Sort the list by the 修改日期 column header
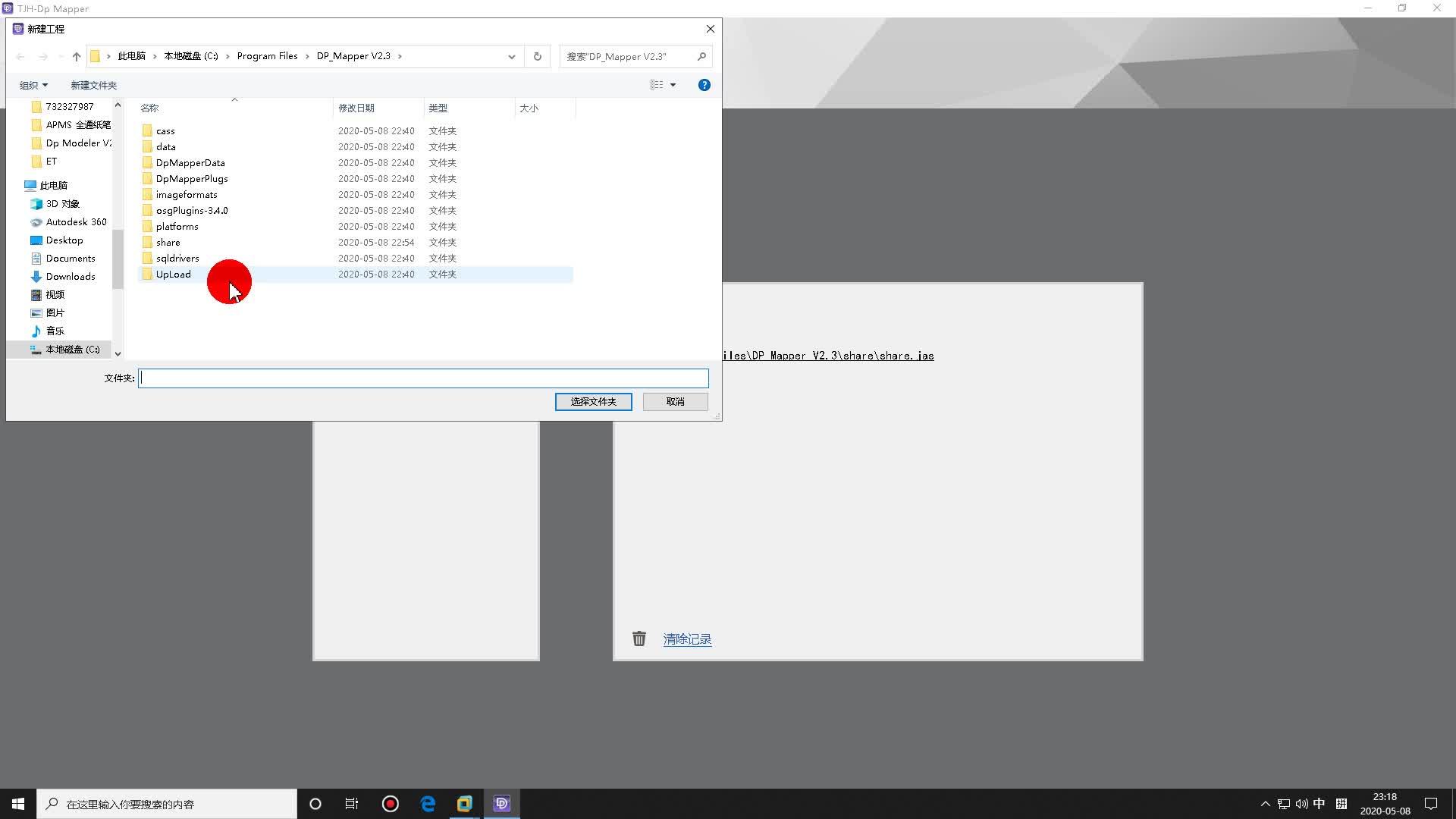Screen dimensions: 1456x819 point(356,108)
